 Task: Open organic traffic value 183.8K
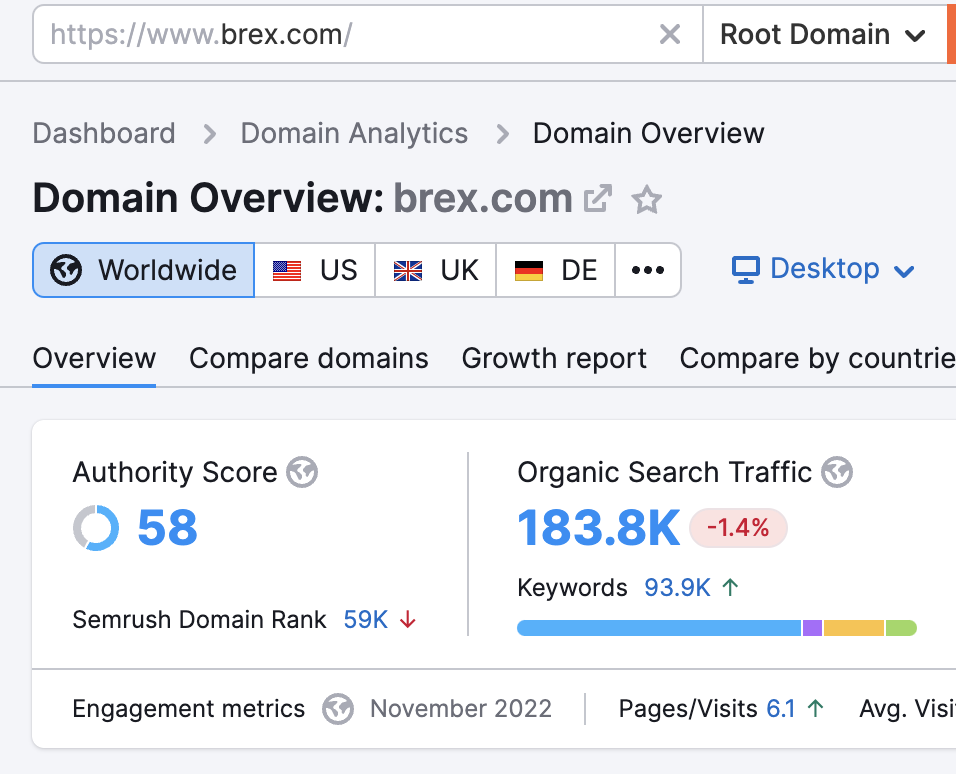point(598,528)
